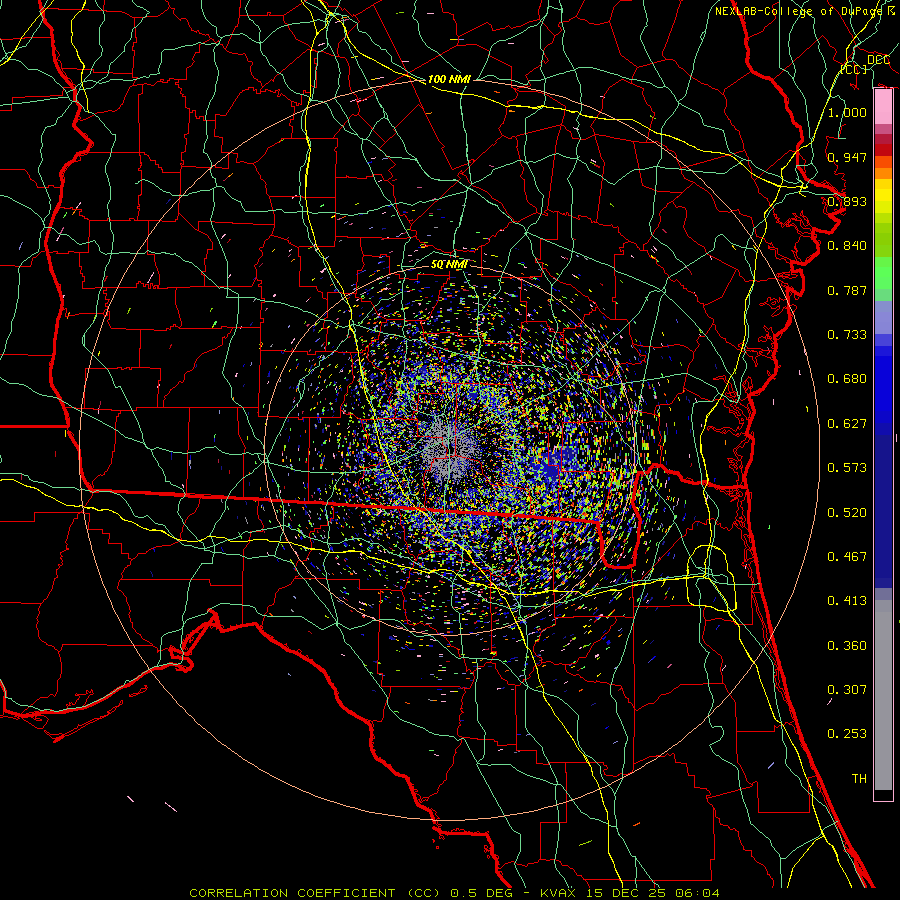Click the DEC label above the legend
Image resolution: width=900 pixels, height=900 pixels.
878,59
